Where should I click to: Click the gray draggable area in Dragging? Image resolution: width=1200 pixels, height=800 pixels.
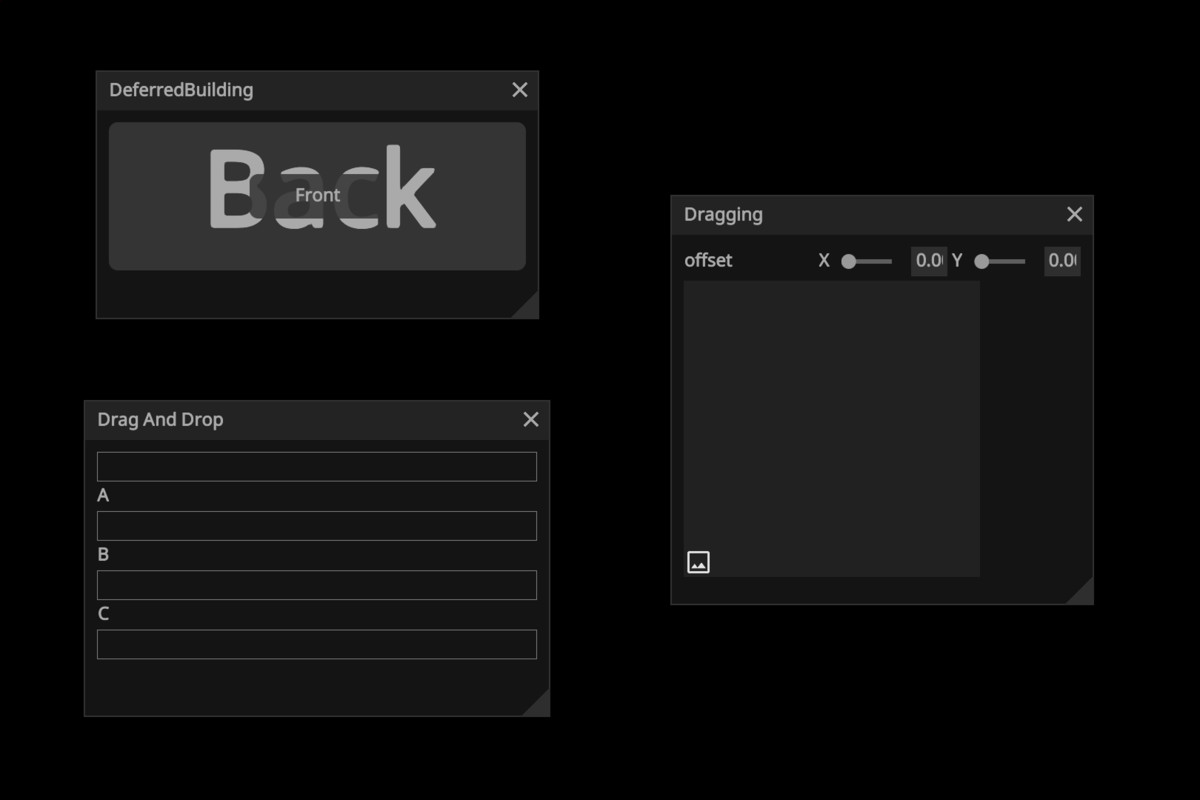831,429
